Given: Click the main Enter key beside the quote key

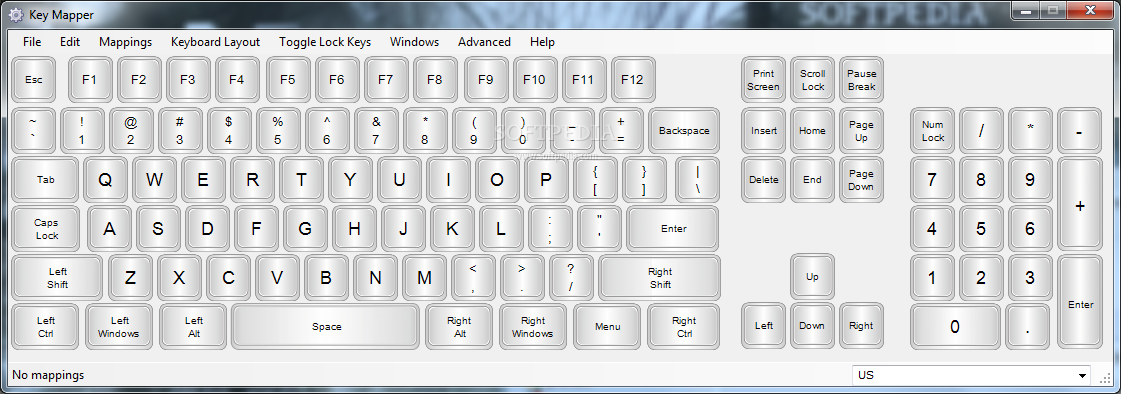Looking at the screenshot, I should (x=673, y=229).
